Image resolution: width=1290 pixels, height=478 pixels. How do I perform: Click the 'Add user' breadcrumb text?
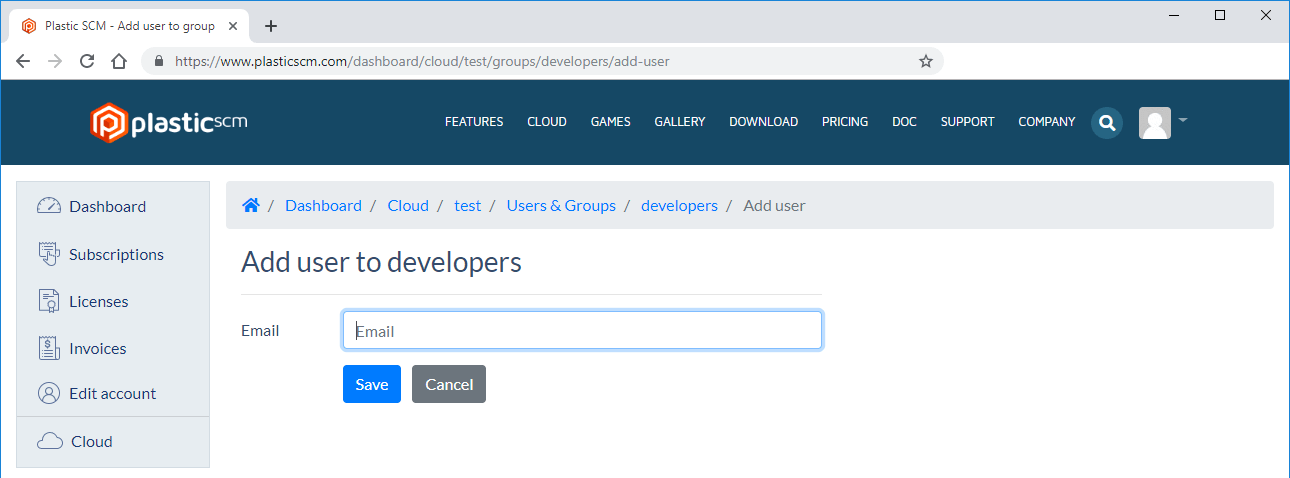774,205
